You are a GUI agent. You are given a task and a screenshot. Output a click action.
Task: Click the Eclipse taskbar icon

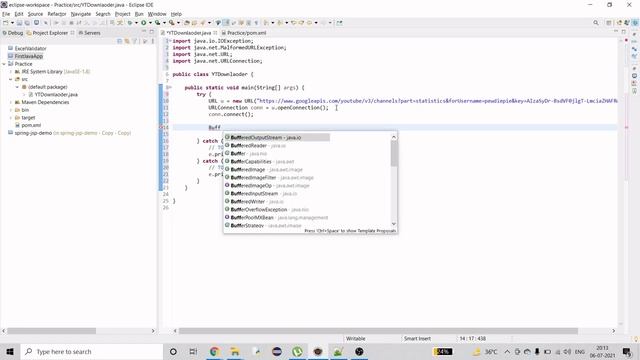coord(276,351)
